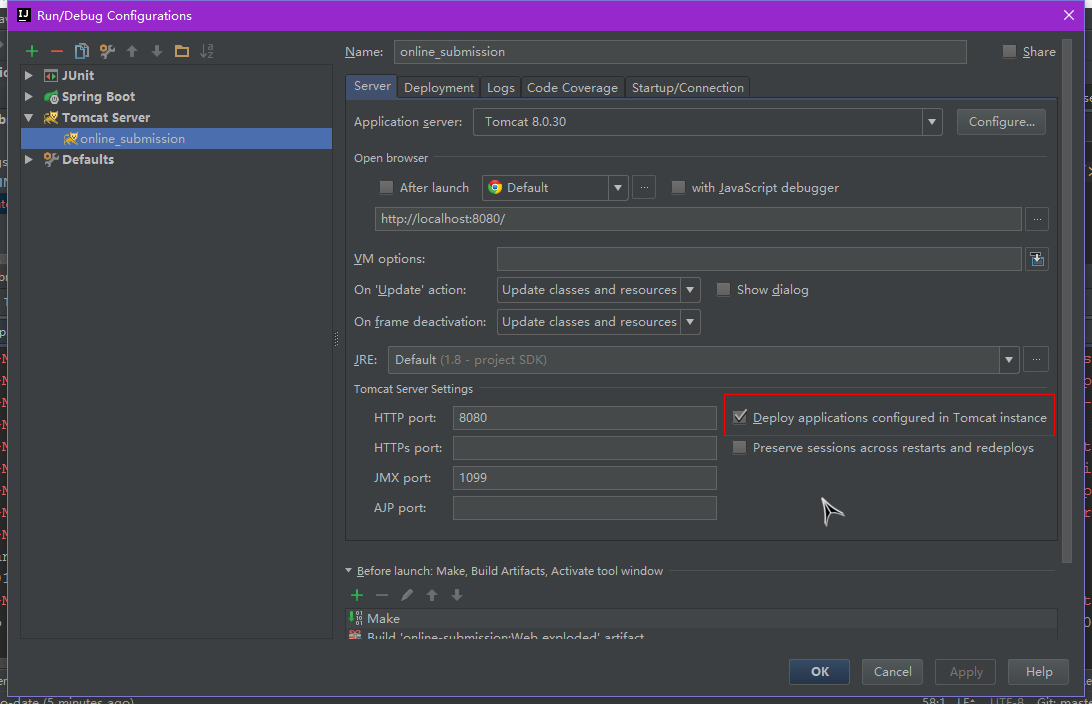Click the red Remove Configuration minus icon
This screenshot has width=1092, height=704.
tap(57, 51)
